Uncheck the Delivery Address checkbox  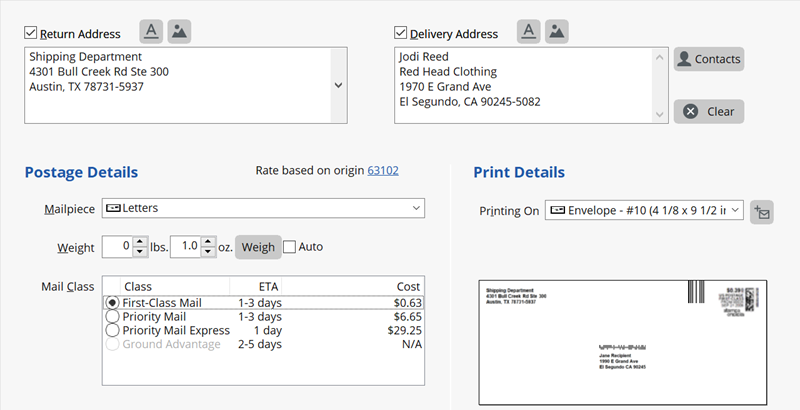tap(401, 33)
